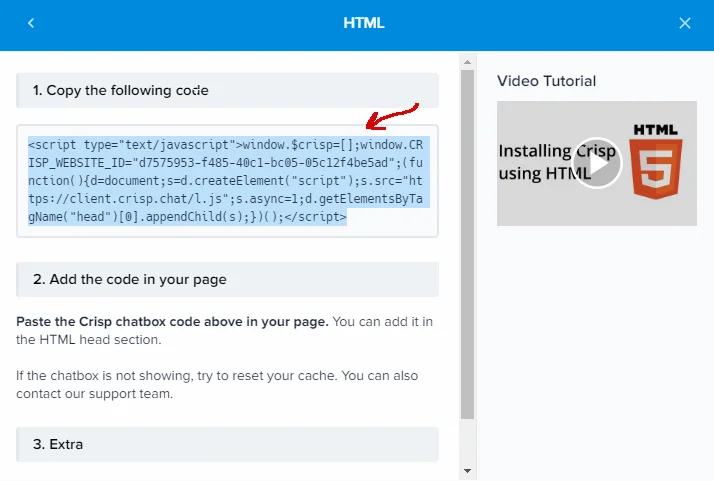Play the Installing Crisp video tutorial

[x=598, y=163]
